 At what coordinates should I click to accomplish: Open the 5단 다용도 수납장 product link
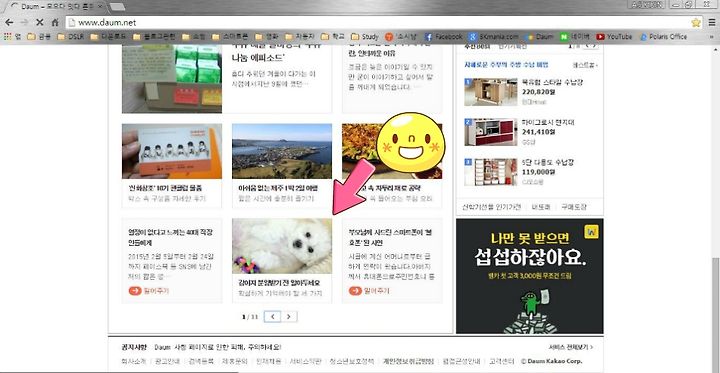tap(548, 163)
